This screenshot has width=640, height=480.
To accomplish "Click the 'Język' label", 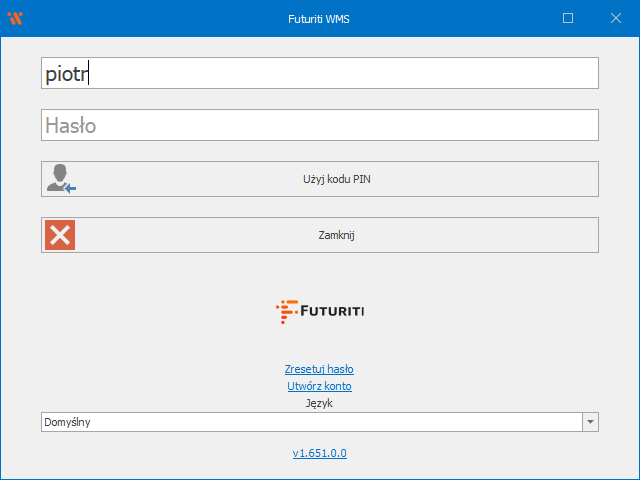I will coord(319,403).
